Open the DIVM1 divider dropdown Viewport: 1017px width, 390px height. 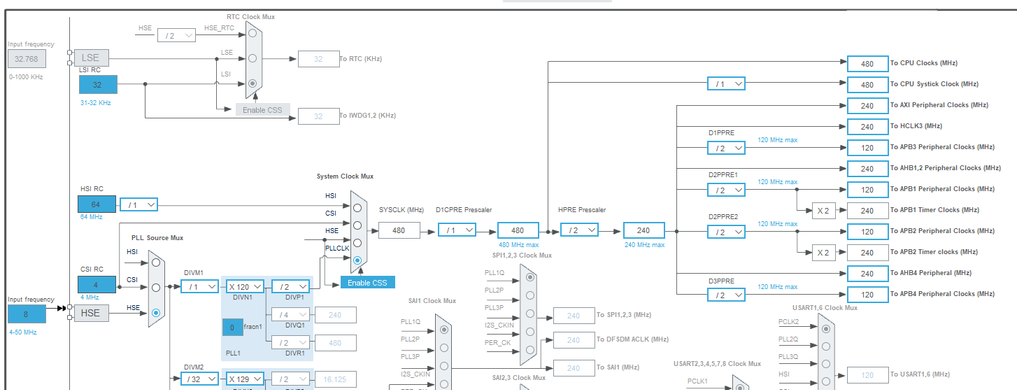[x=200, y=286]
